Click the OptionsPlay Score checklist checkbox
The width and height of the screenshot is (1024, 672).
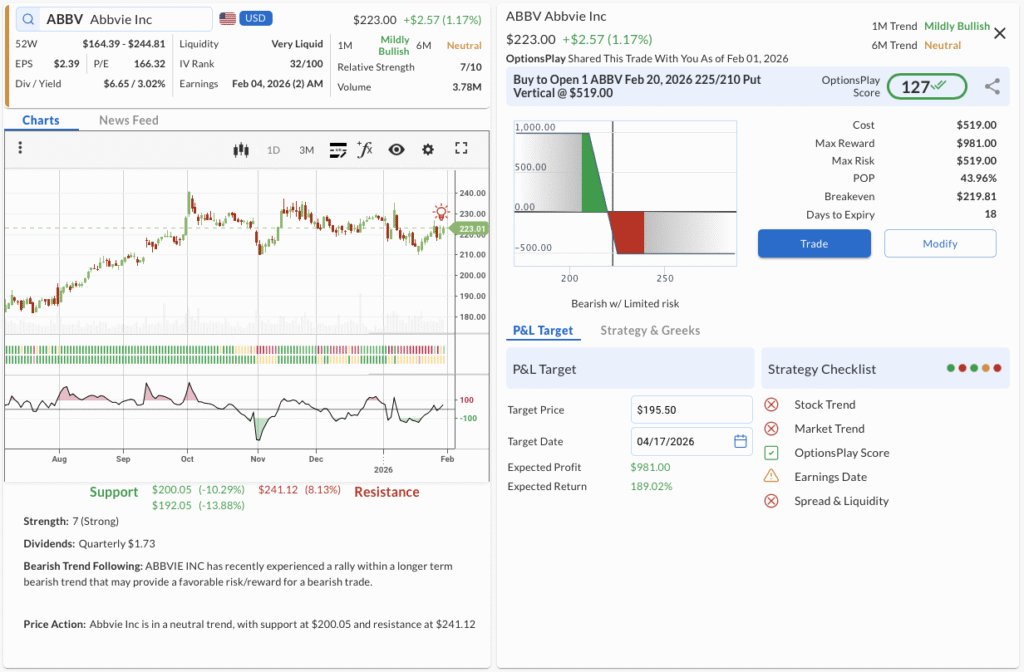point(771,453)
